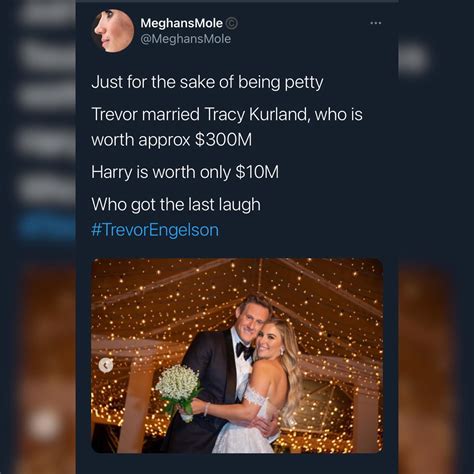Enlarge the wedding photo attachment

tap(237, 356)
